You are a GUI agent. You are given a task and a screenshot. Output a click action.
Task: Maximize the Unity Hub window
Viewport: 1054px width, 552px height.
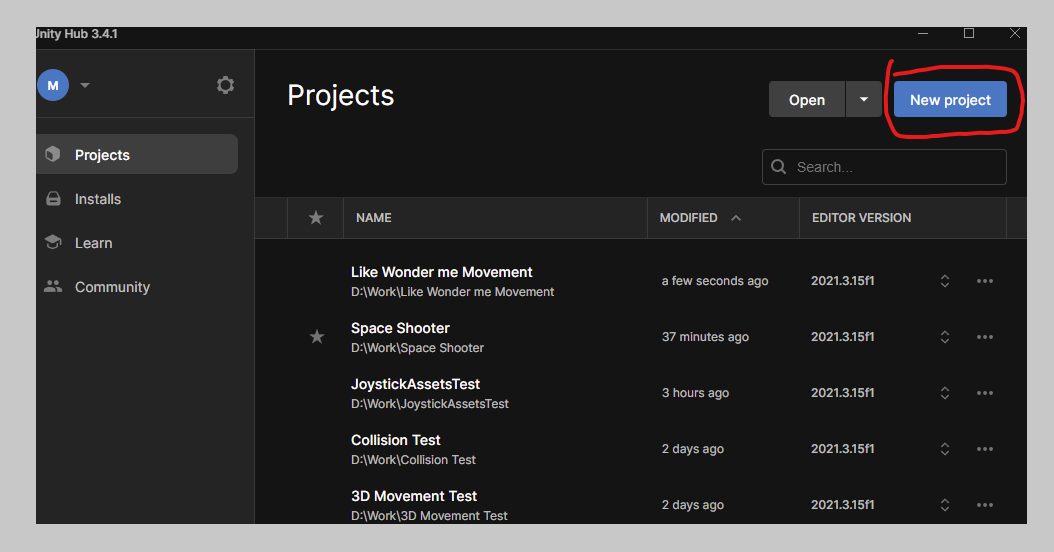pyautogui.click(x=969, y=33)
